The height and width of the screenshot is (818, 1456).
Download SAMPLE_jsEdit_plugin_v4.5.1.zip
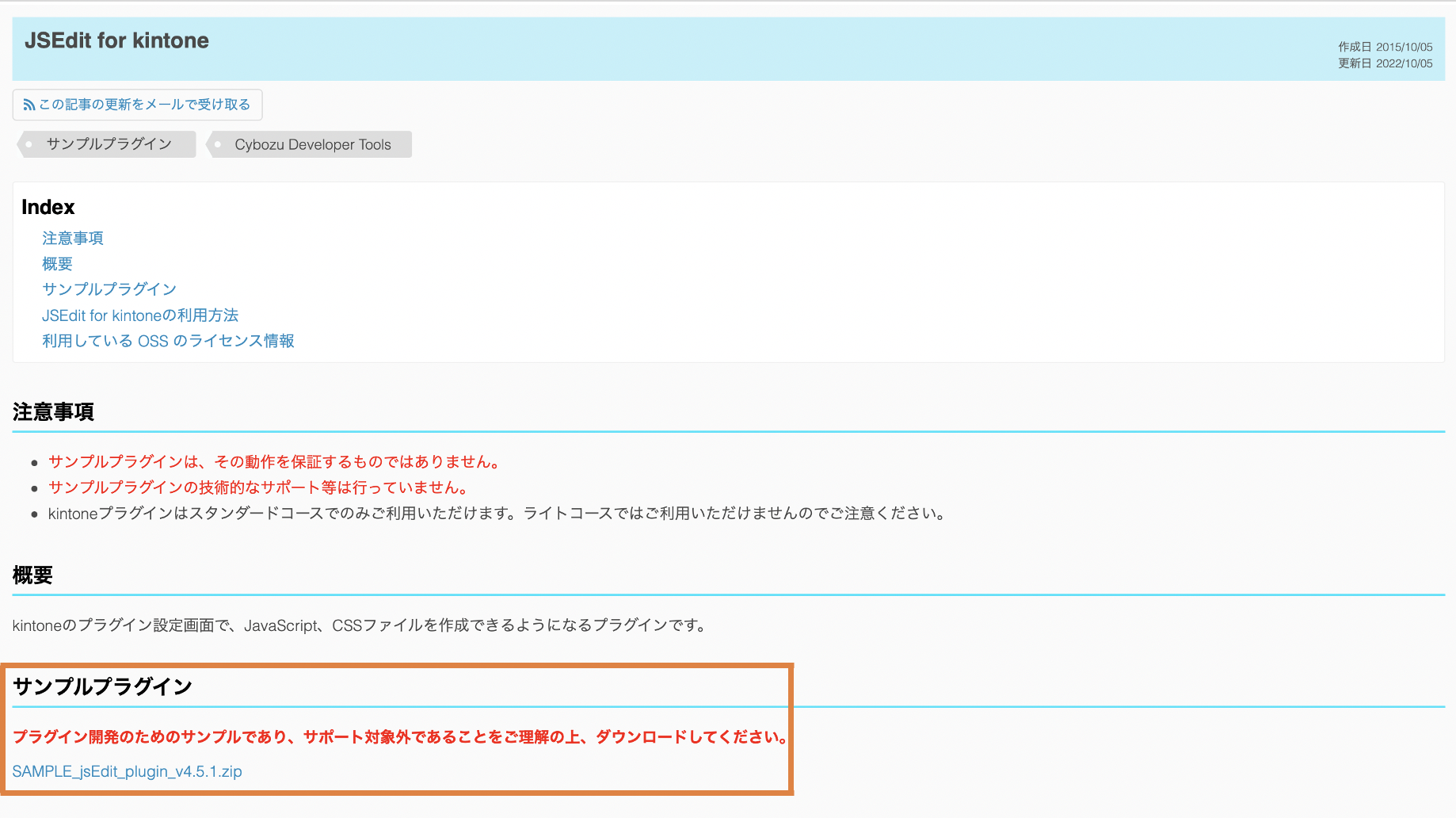128,771
